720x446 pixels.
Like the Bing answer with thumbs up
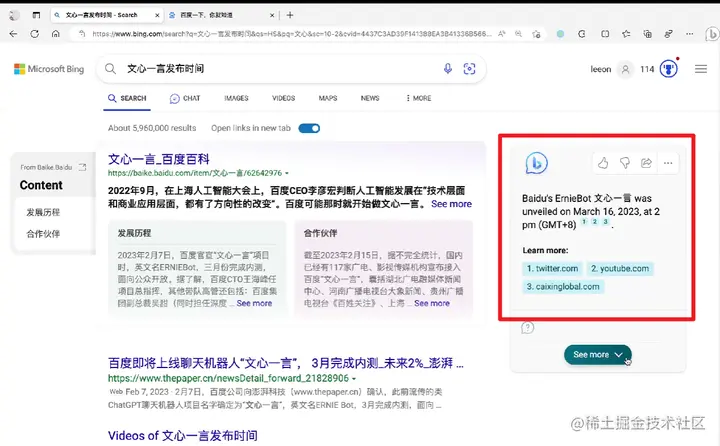pyautogui.click(x=603, y=163)
